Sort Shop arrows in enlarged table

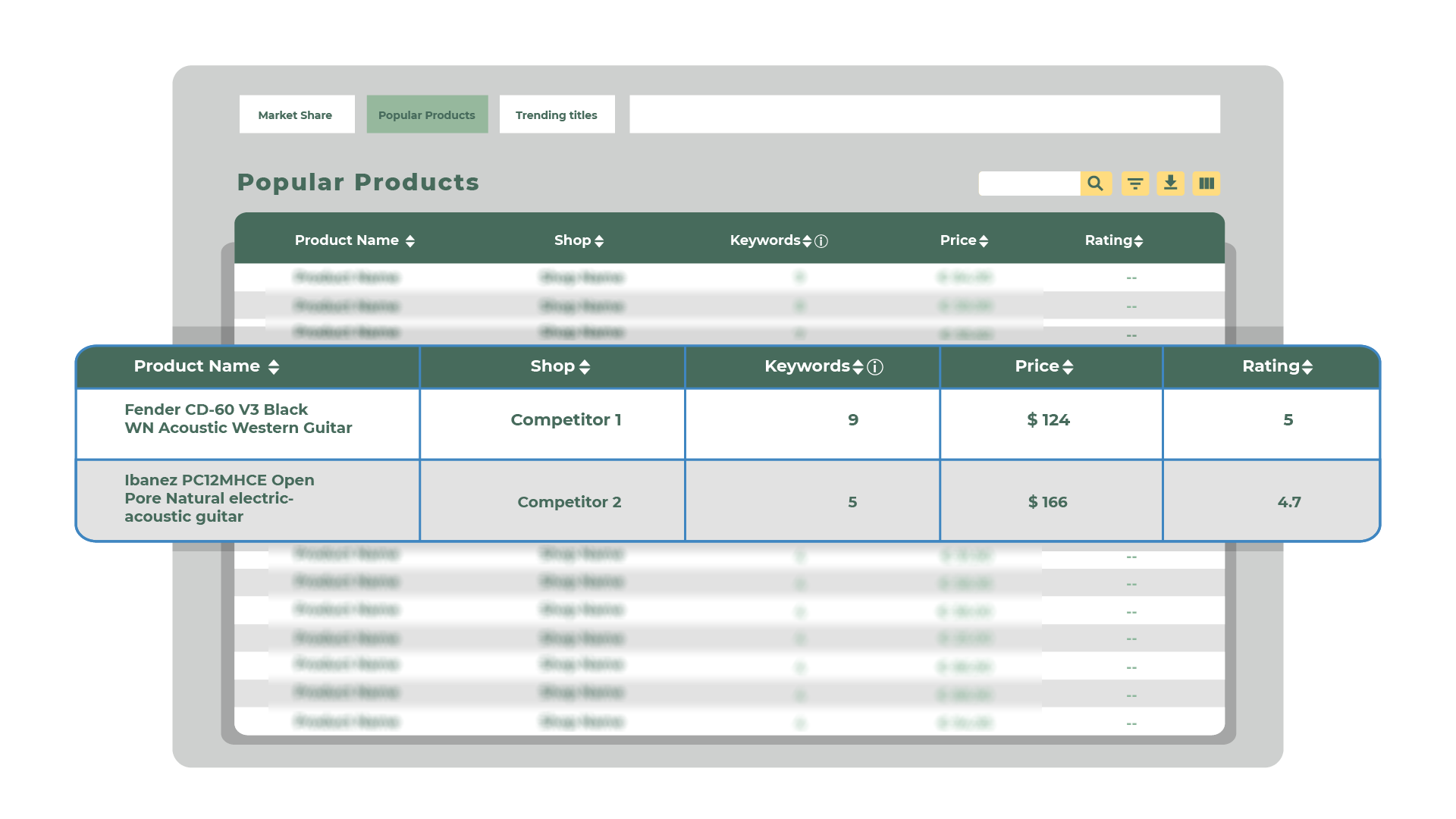tap(585, 367)
